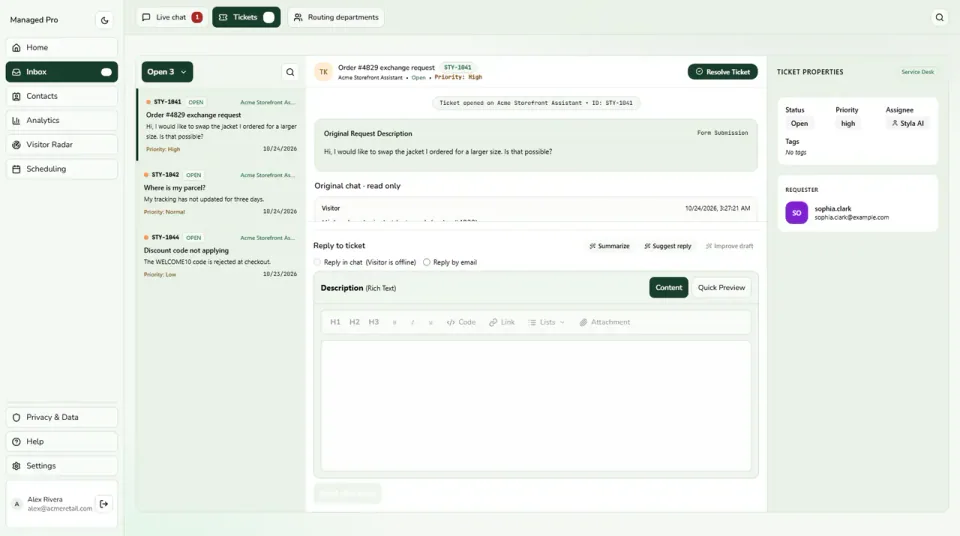Open ticket Discount code not applying
The image size is (960, 536).
coord(221,255)
